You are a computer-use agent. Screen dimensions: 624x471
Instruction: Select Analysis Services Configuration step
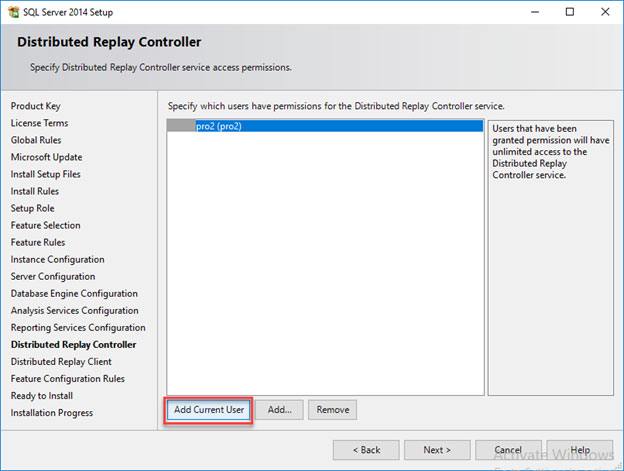click(x=74, y=311)
